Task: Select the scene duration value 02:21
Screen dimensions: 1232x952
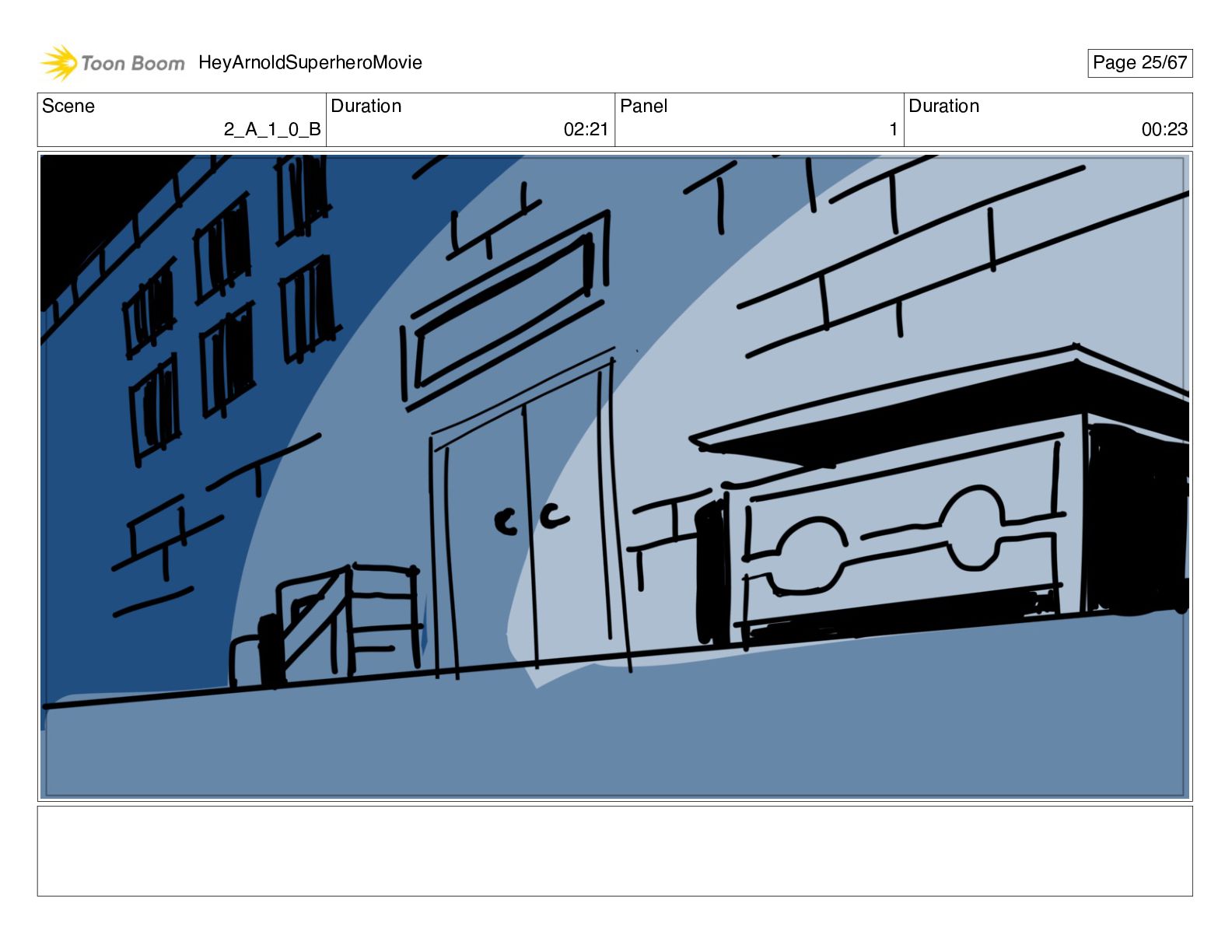Action: [586, 130]
